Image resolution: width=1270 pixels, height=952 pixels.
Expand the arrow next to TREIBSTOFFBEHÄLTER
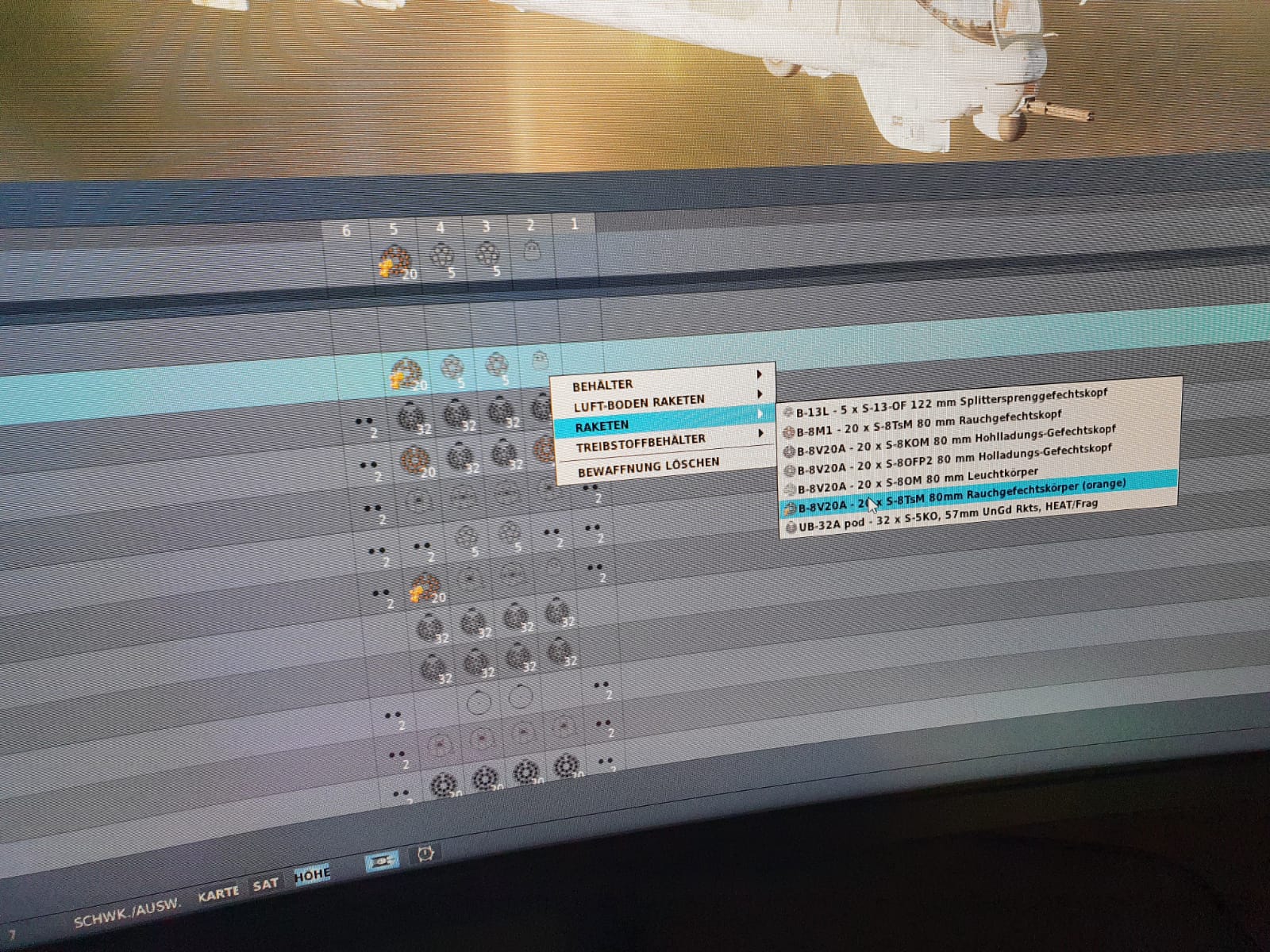760,433
